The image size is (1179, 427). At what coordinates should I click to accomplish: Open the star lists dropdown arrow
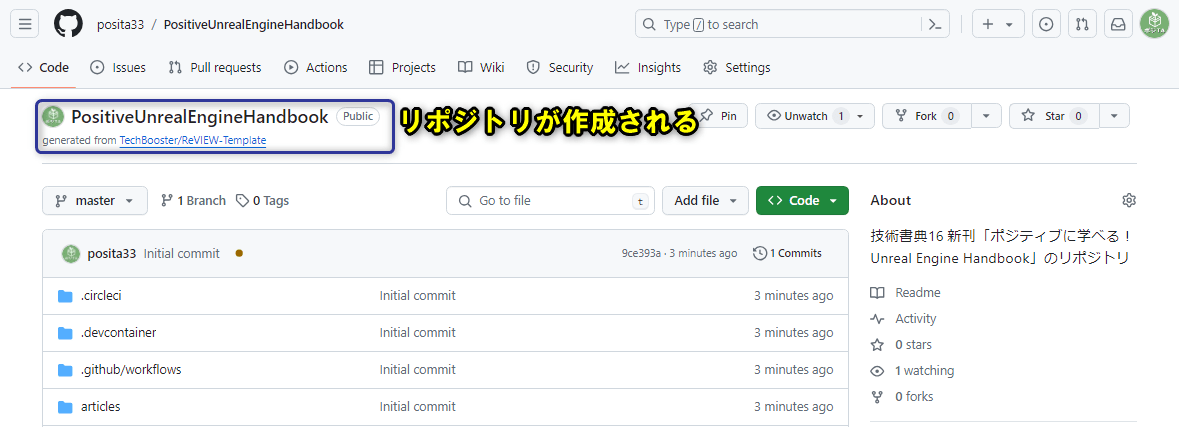pyautogui.click(x=1114, y=117)
